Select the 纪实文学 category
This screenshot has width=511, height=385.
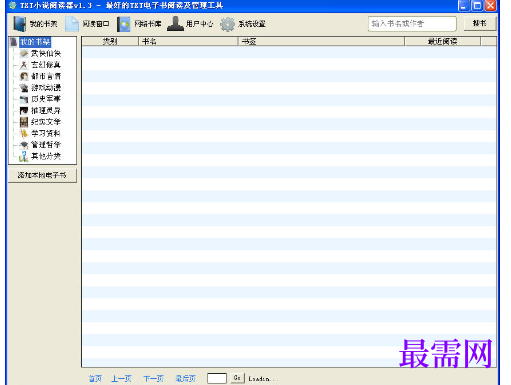point(46,122)
